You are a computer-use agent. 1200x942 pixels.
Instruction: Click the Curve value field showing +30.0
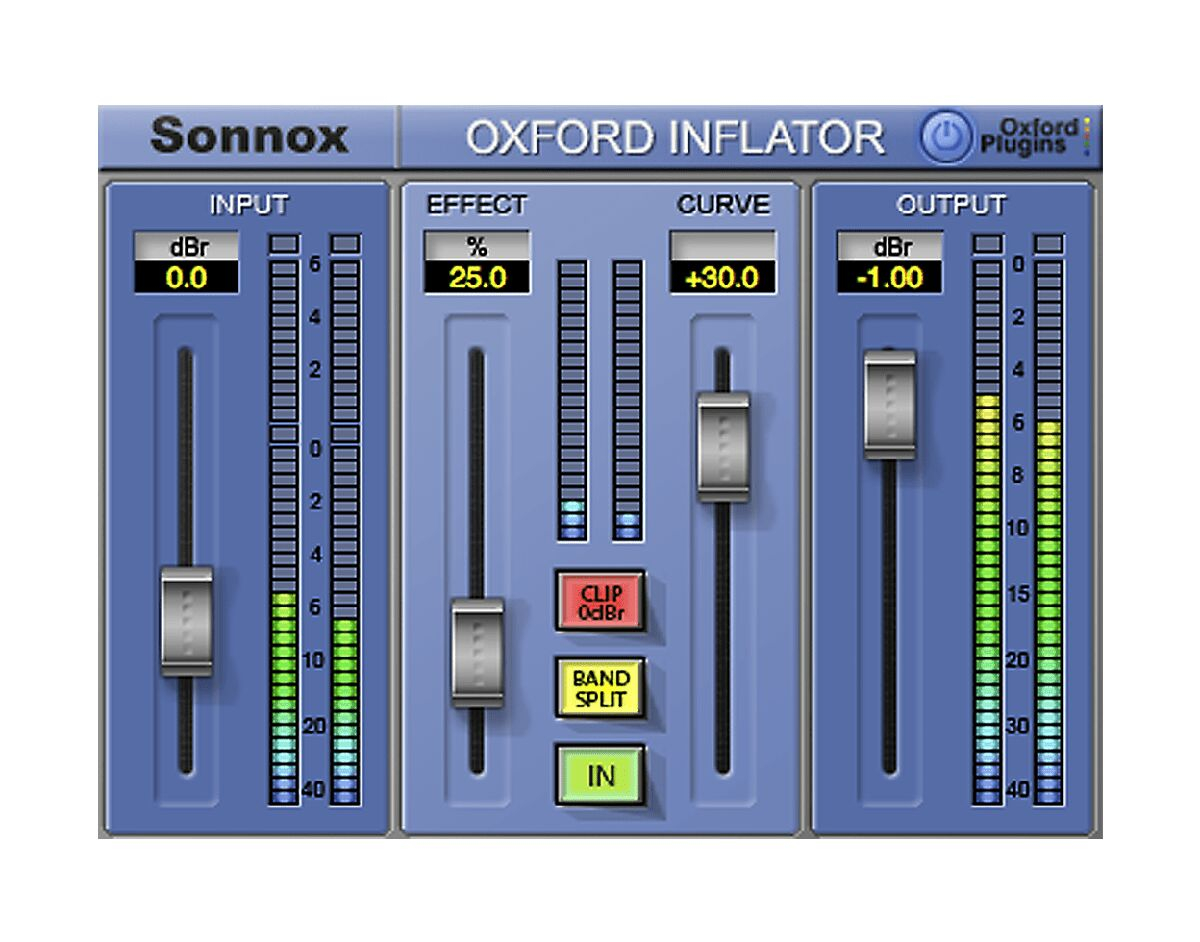[722, 278]
